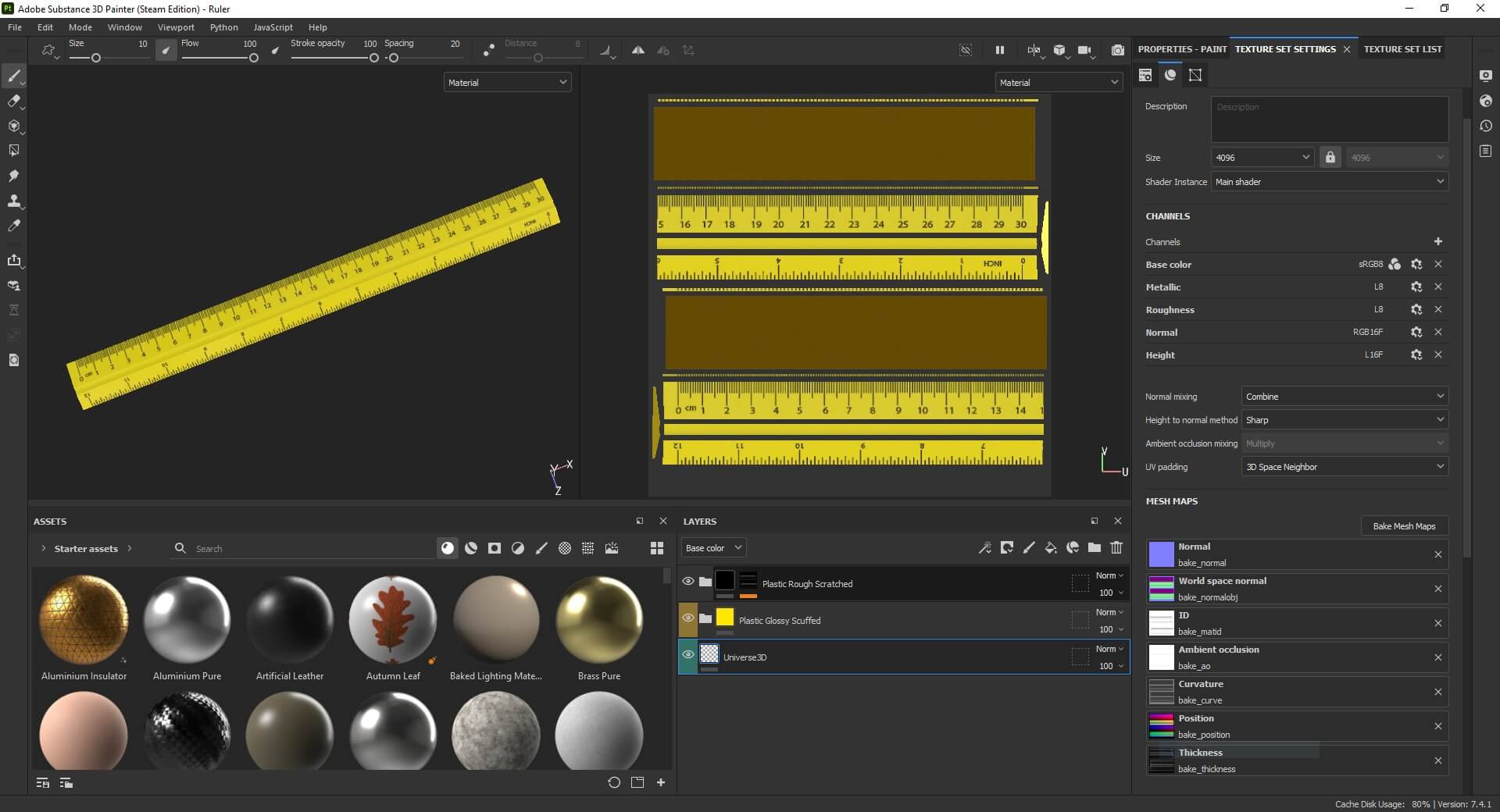
Task: Select the Smudge tool
Action: (13, 176)
